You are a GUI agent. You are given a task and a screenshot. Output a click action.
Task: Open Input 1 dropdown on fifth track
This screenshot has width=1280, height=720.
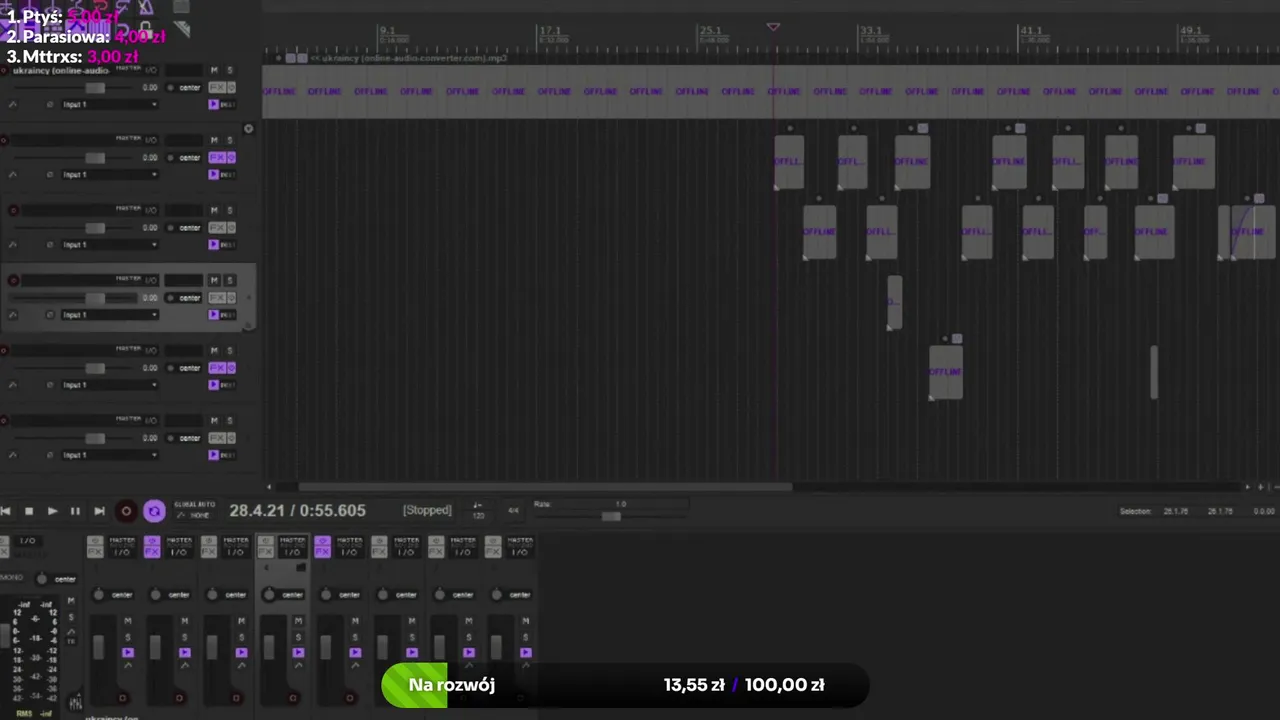109,384
